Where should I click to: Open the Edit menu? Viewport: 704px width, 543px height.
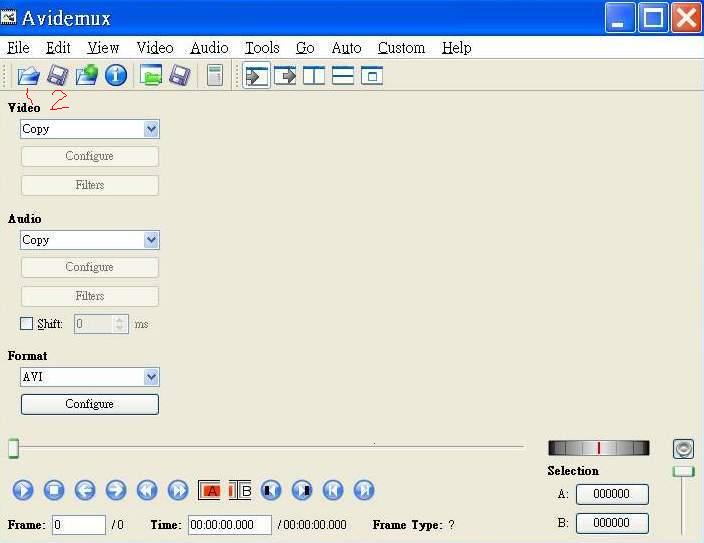click(58, 48)
